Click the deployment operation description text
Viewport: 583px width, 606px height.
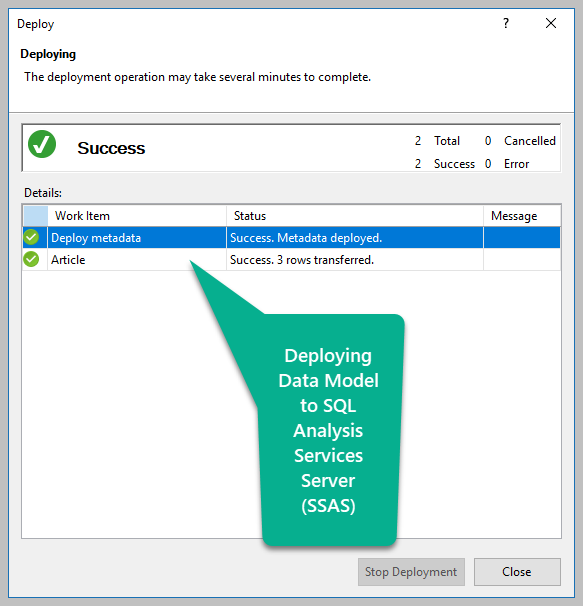pyautogui.click(x=198, y=77)
